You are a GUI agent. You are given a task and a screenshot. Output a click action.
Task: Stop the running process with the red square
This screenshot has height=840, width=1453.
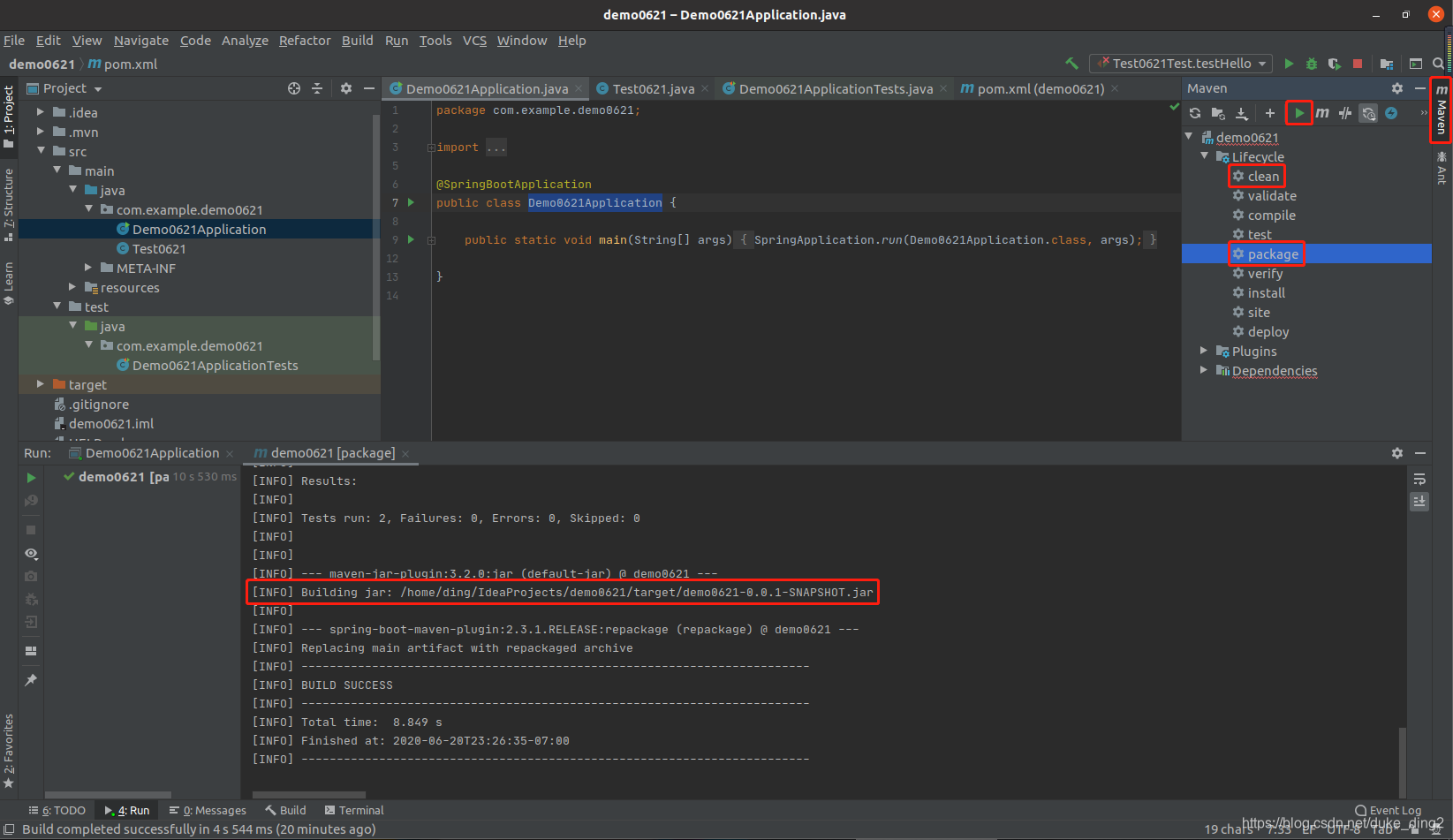[x=1358, y=64]
